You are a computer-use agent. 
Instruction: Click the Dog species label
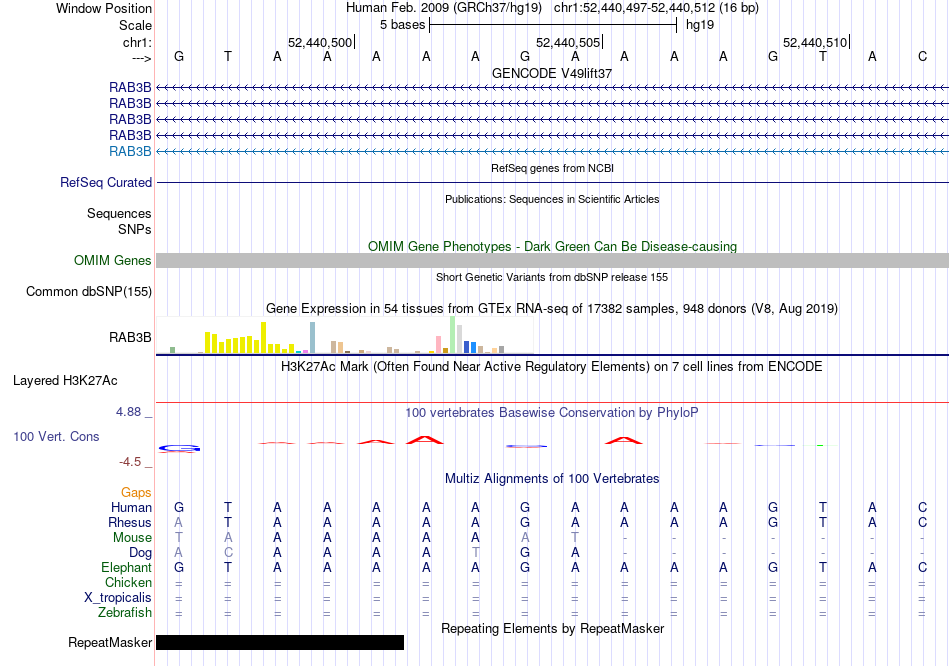click(141, 553)
